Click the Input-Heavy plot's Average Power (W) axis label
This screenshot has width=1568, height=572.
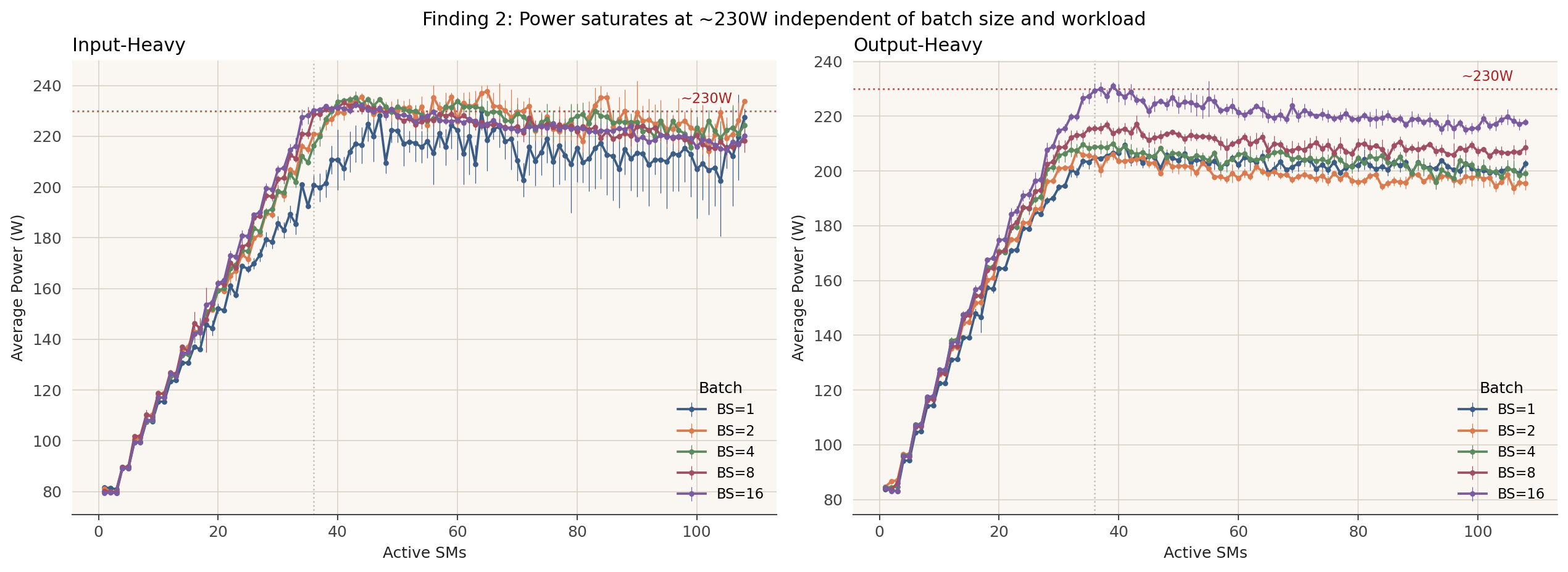click(17, 288)
